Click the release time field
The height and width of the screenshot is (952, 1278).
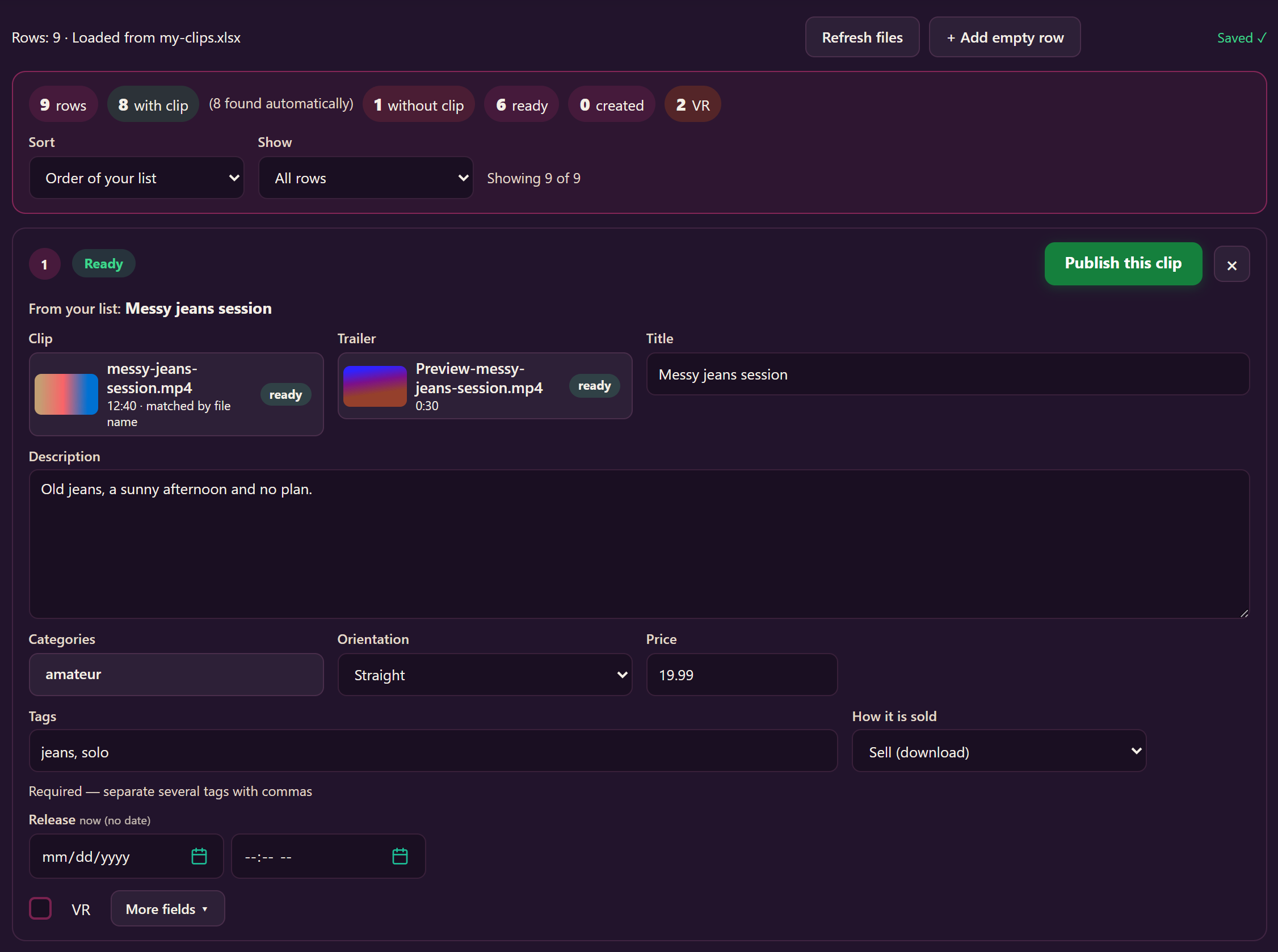(x=328, y=856)
